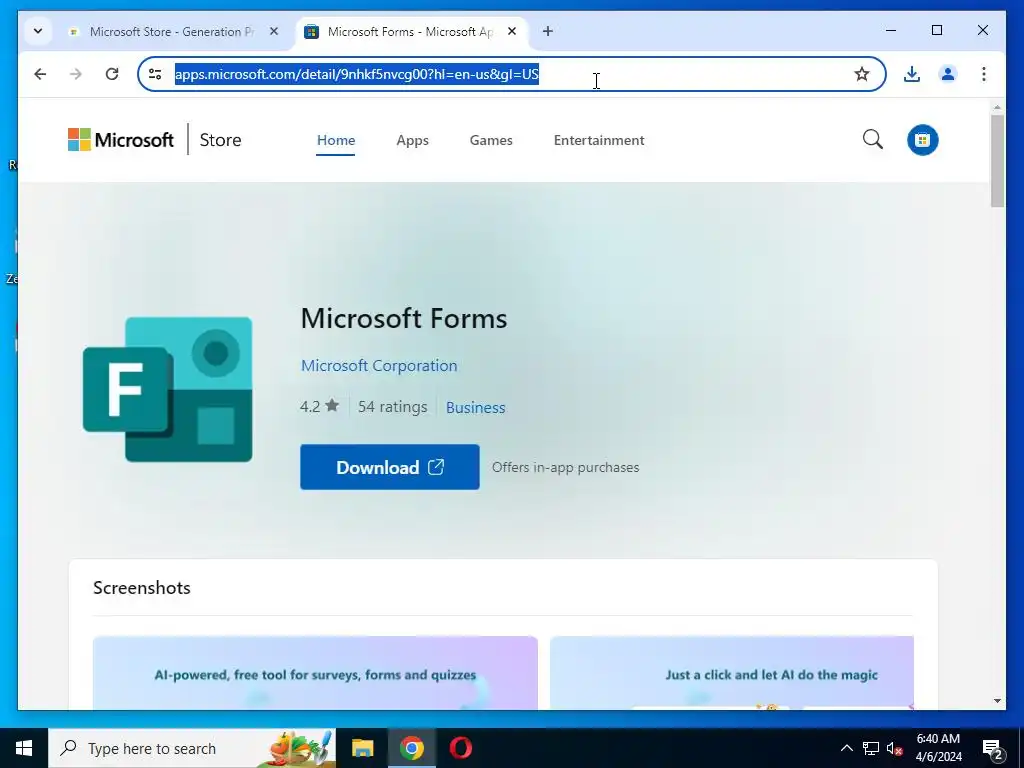
Task: Click the muted volume tray icon
Action: (894, 748)
